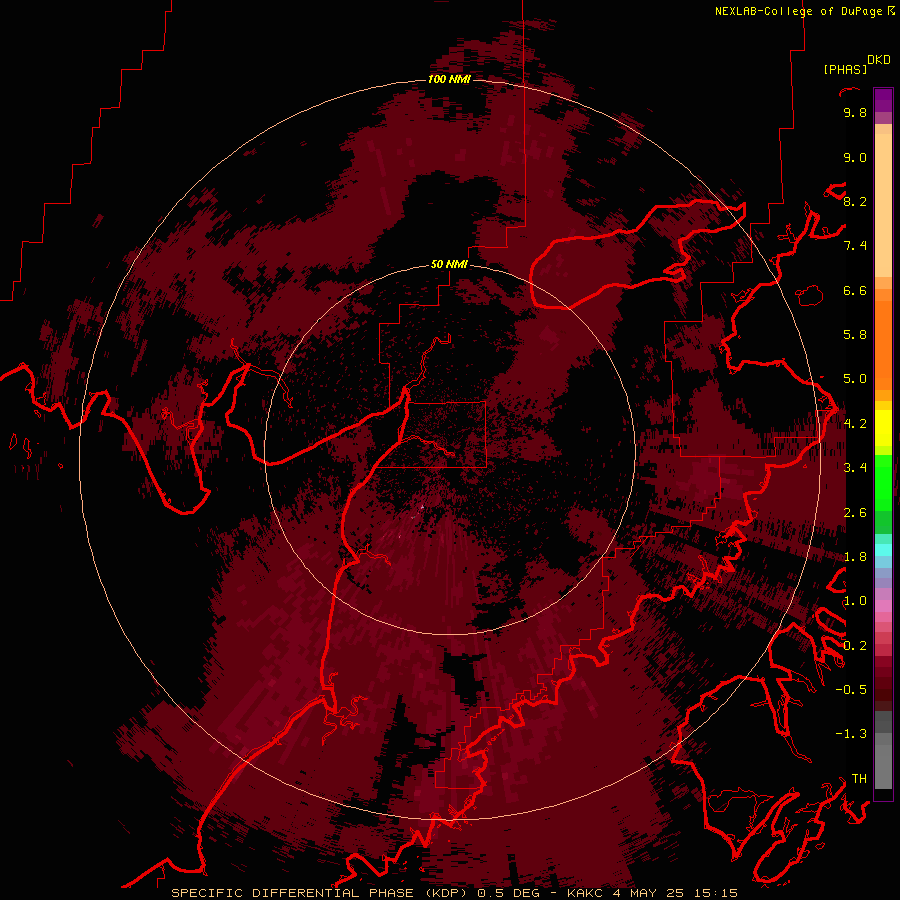The width and height of the screenshot is (900, 900).
Task: Click the 8.2 value on the scale
Action: pyautogui.click(x=855, y=201)
